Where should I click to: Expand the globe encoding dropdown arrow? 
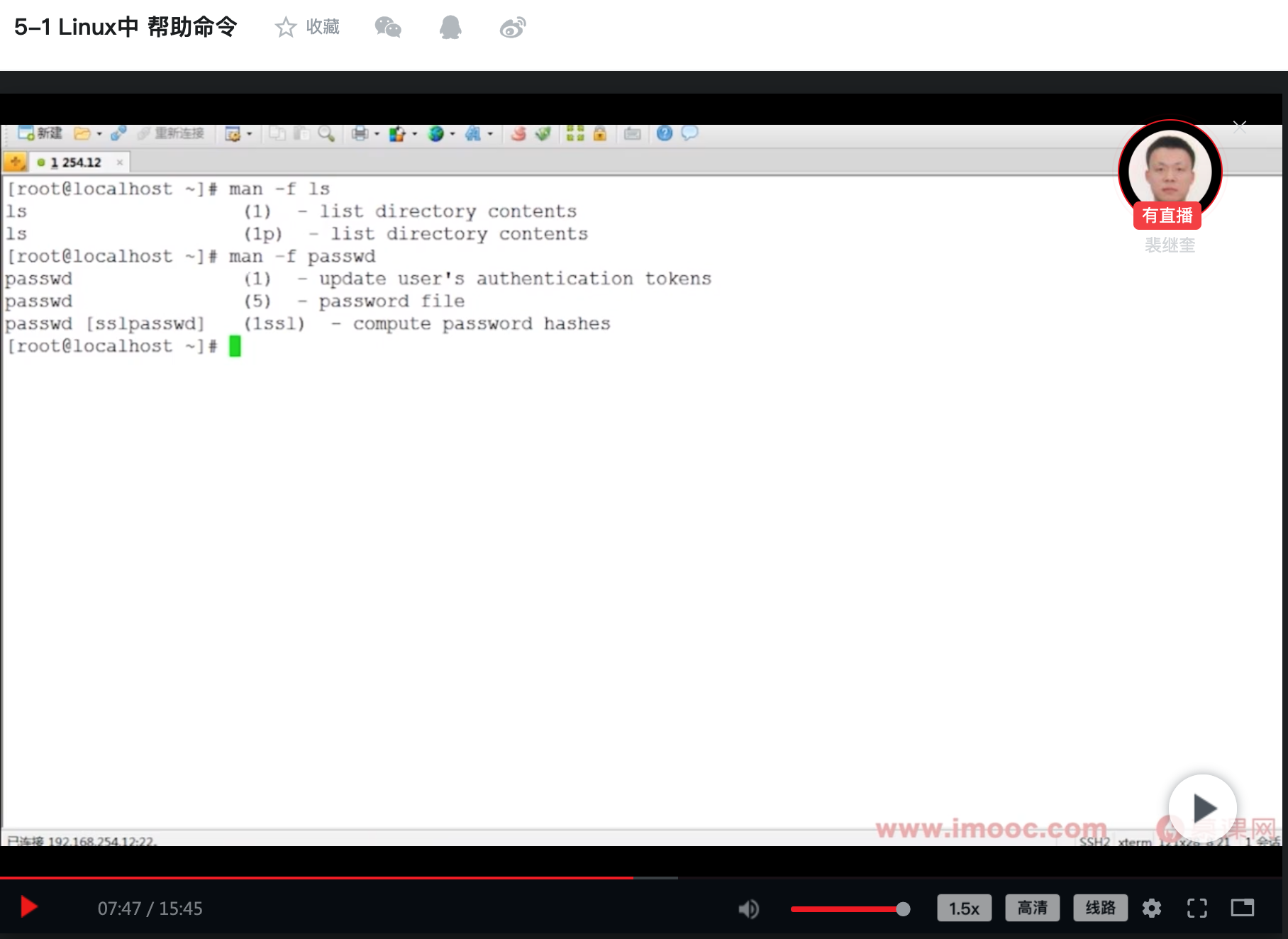click(x=453, y=133)
